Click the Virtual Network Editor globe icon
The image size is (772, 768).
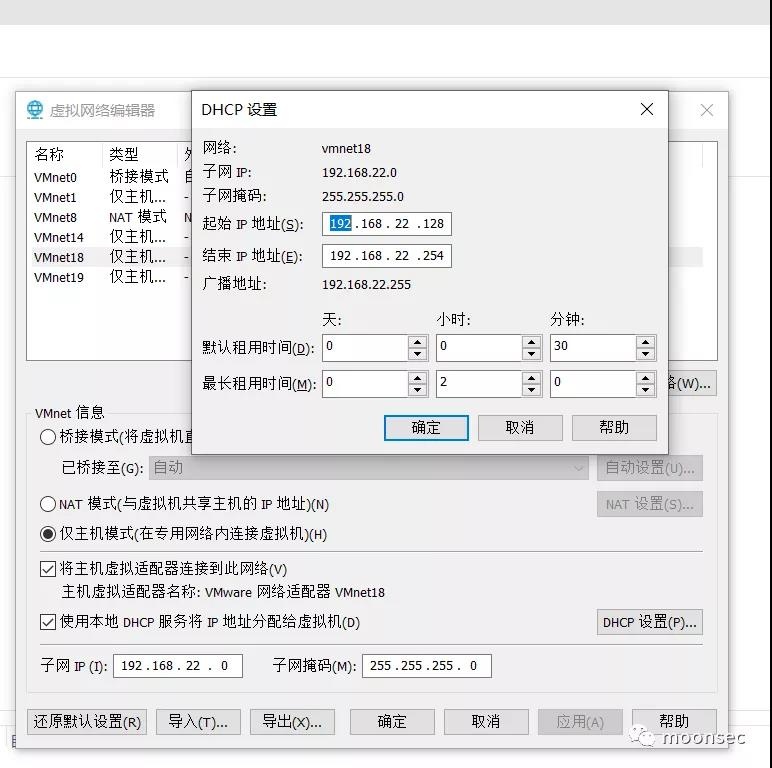pyautogui.click(x=35, y=109)
